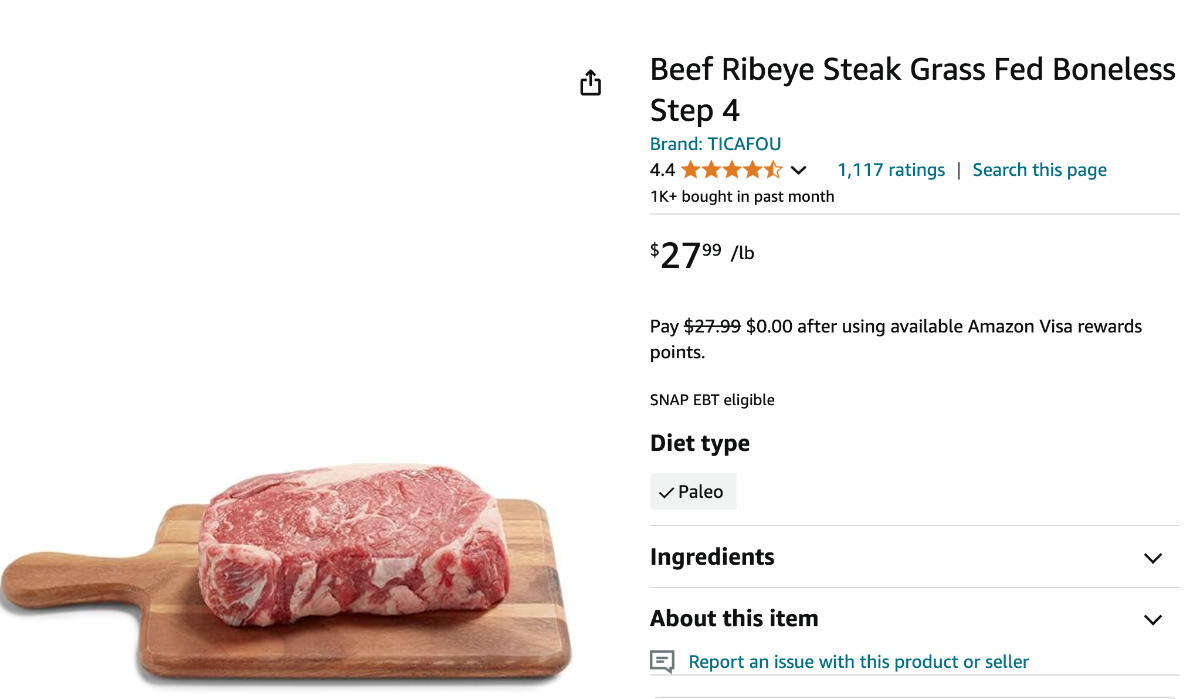Click the About this item heading
Screen dimensions: 1200x699
[x=734, y=619]
